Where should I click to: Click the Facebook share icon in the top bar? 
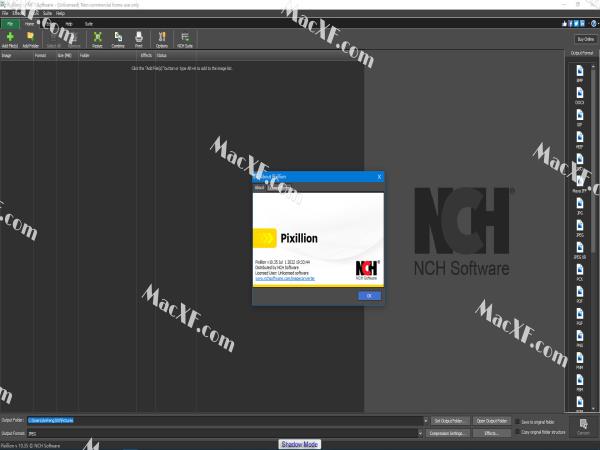coord(570,24)
